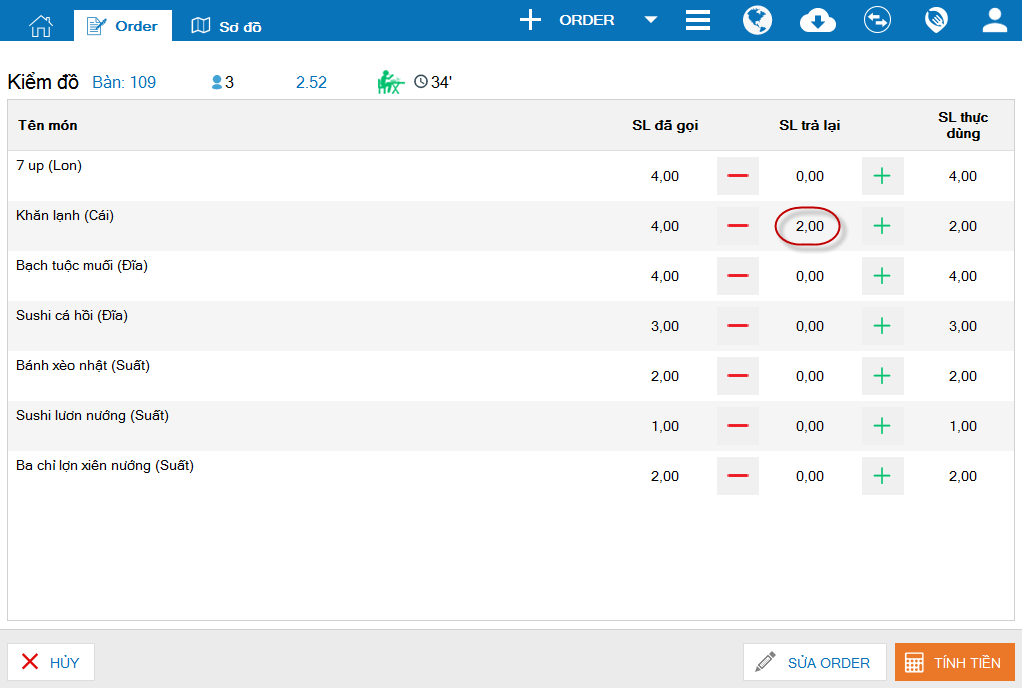1022x688 pixels.
Task: Select the 7 up (Lon) item name
Action: click(x=49, y=165)
